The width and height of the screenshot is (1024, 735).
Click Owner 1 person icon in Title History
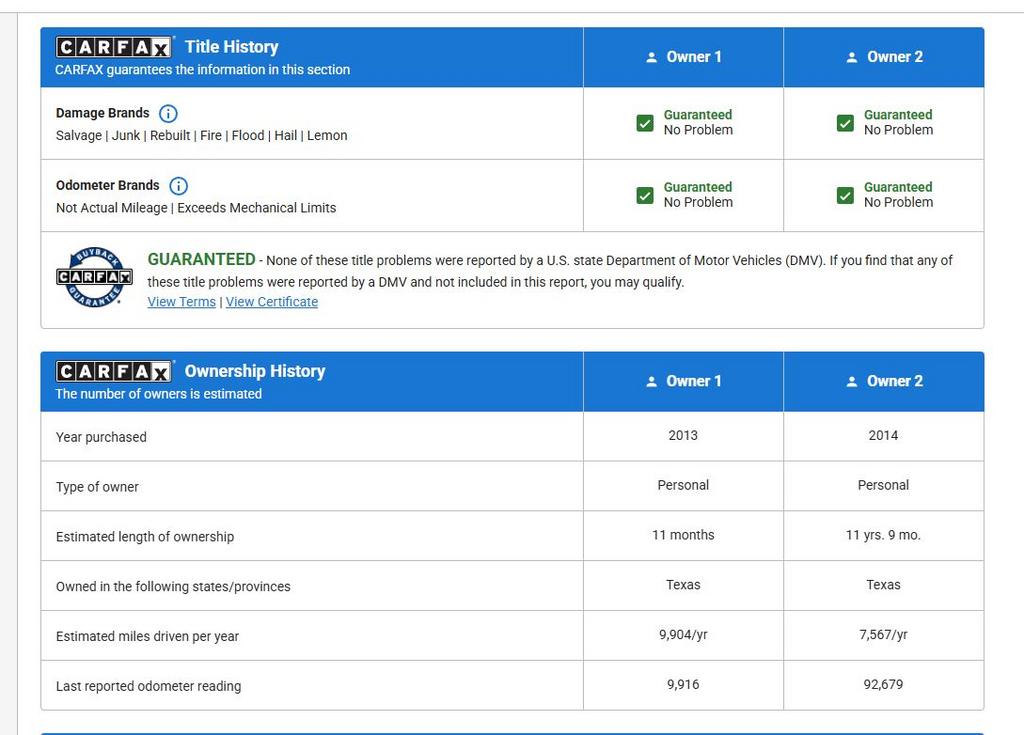[x=651, y=57]
